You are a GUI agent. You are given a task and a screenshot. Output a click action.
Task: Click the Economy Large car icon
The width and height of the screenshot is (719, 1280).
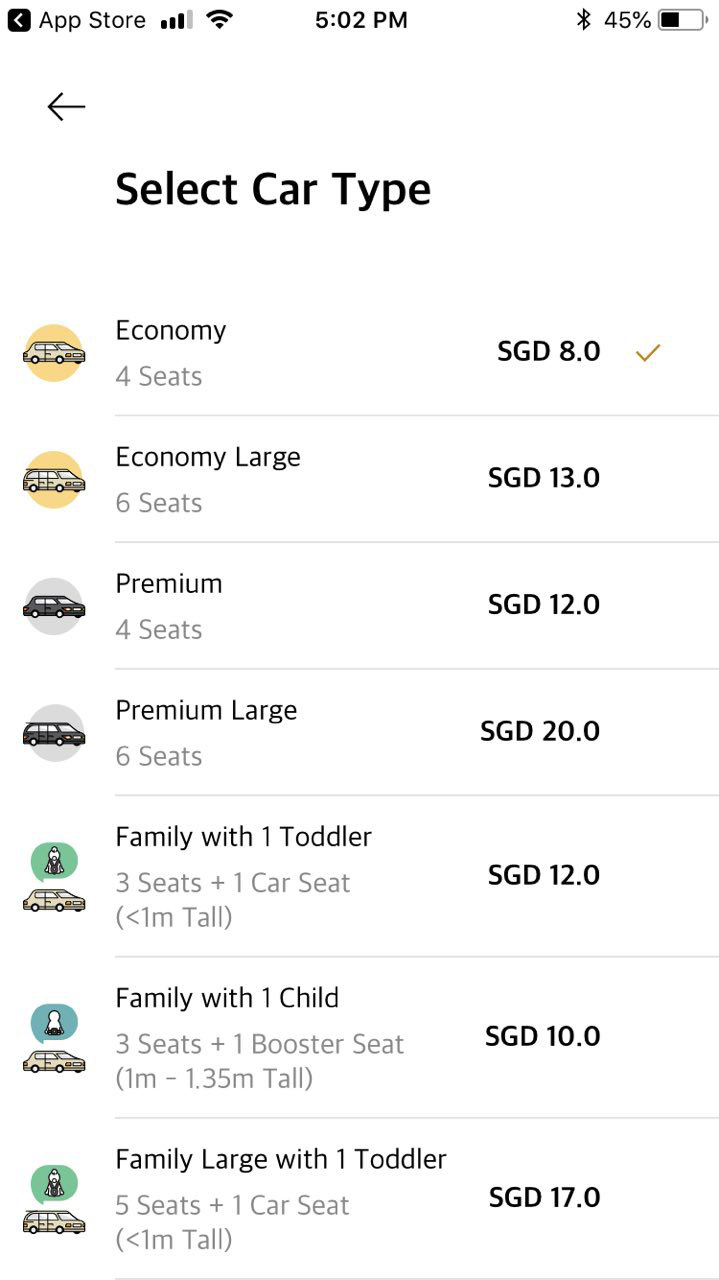tap(54, 480)
